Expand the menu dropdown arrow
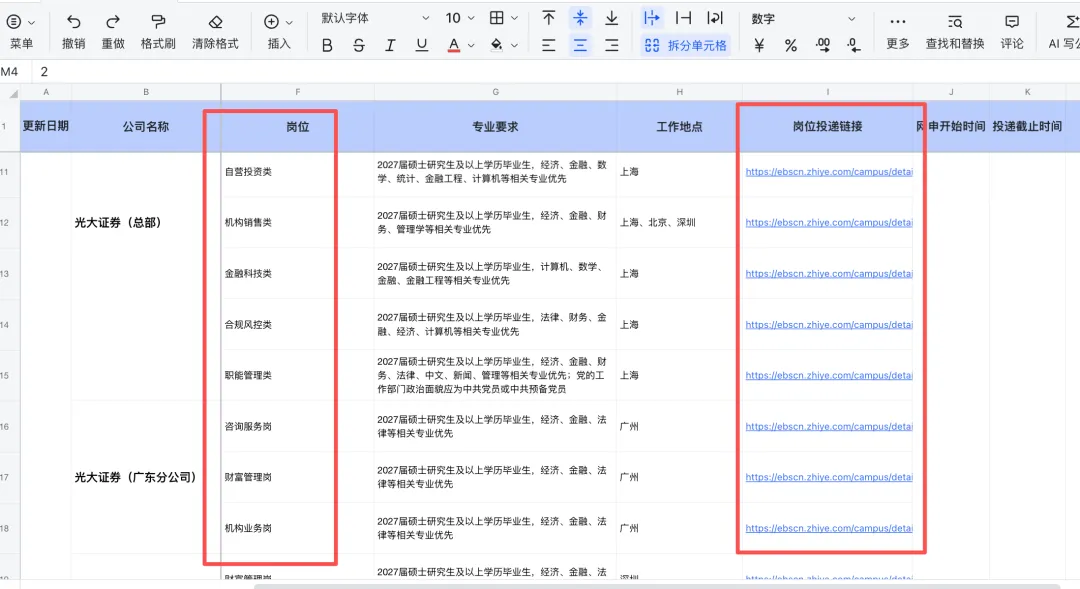The width and height of the screenshot is (1080, 589). pos(31,23)
